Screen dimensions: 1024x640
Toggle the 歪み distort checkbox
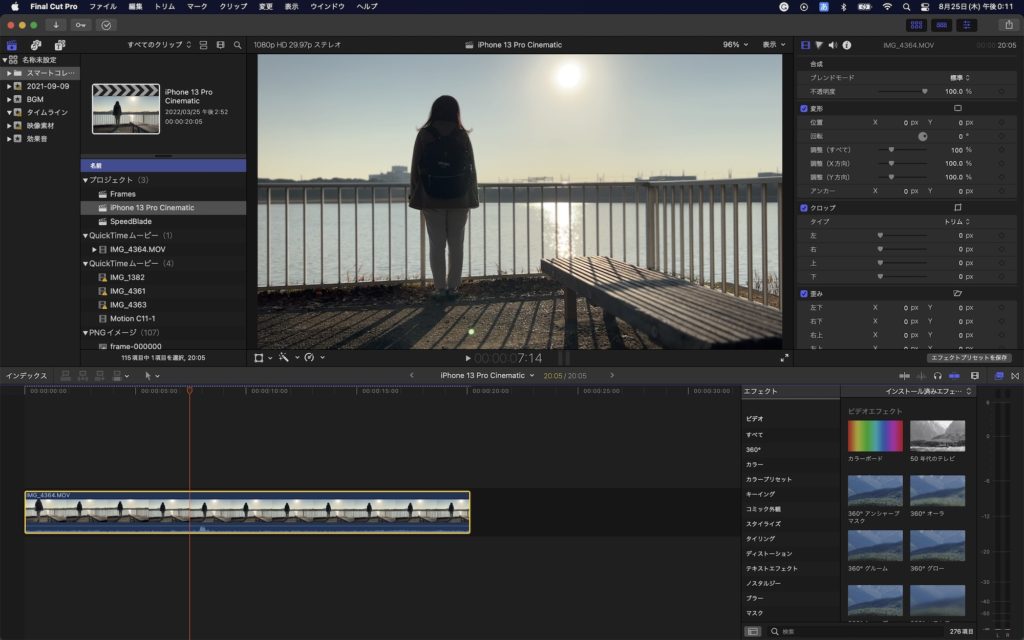point(804,294)
